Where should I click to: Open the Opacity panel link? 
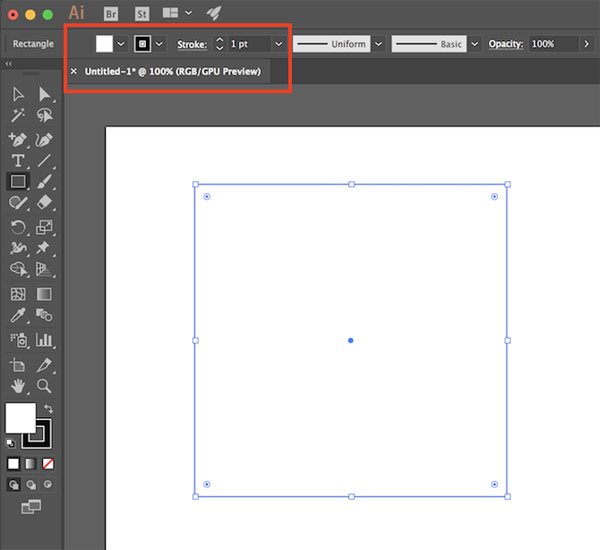click(506, 44)
